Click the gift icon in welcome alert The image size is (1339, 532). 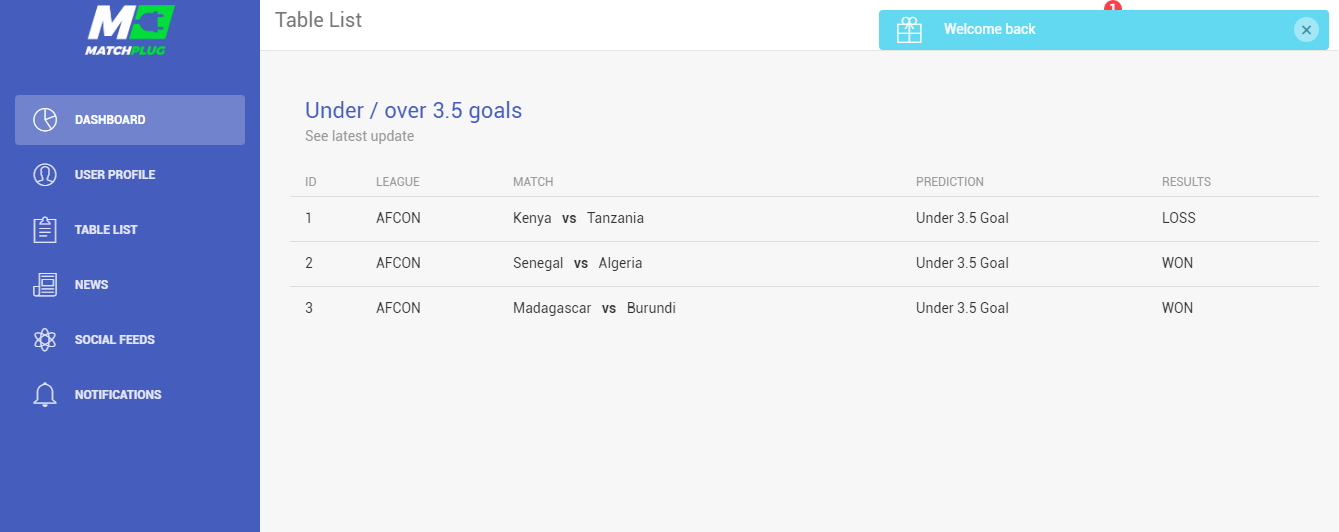pos(909,30)
